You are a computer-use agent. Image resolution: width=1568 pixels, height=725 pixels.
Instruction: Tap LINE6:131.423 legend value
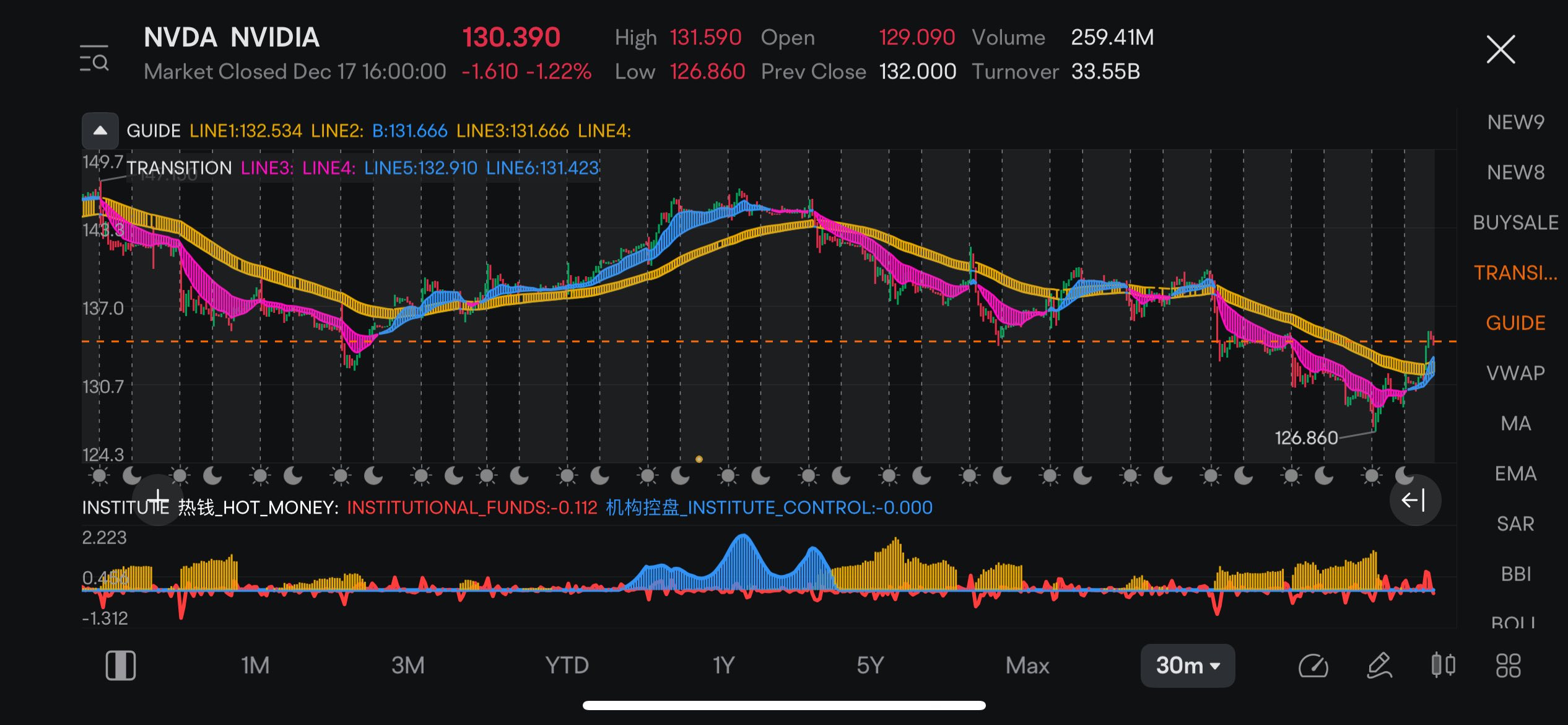tap(542, 168)
